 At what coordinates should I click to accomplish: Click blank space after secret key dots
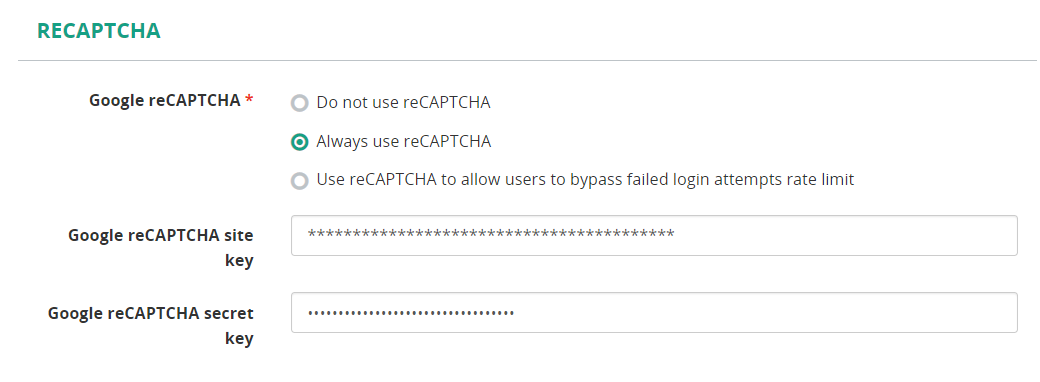coord(763,312)
